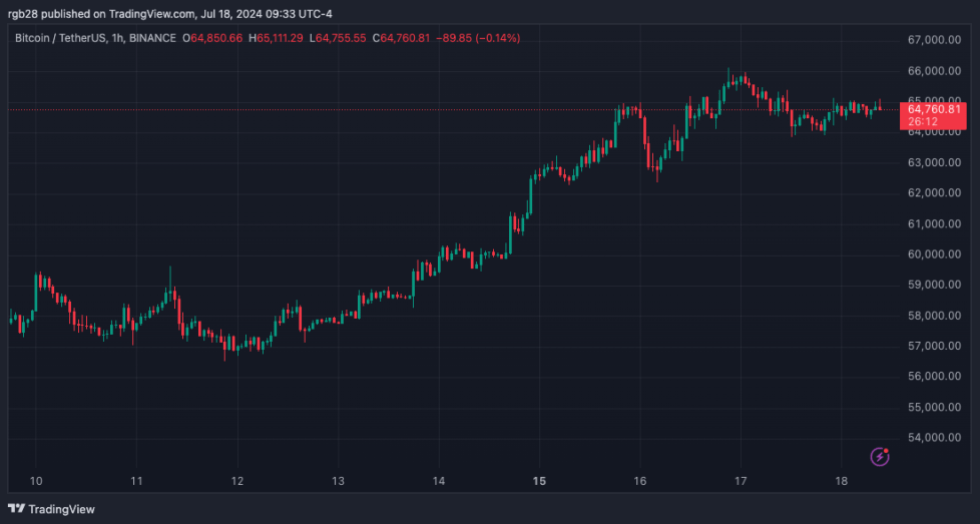Click the open price value O64,850.66
The height and width of the screenshot is (524, 980).
click(x=214, y=38)
